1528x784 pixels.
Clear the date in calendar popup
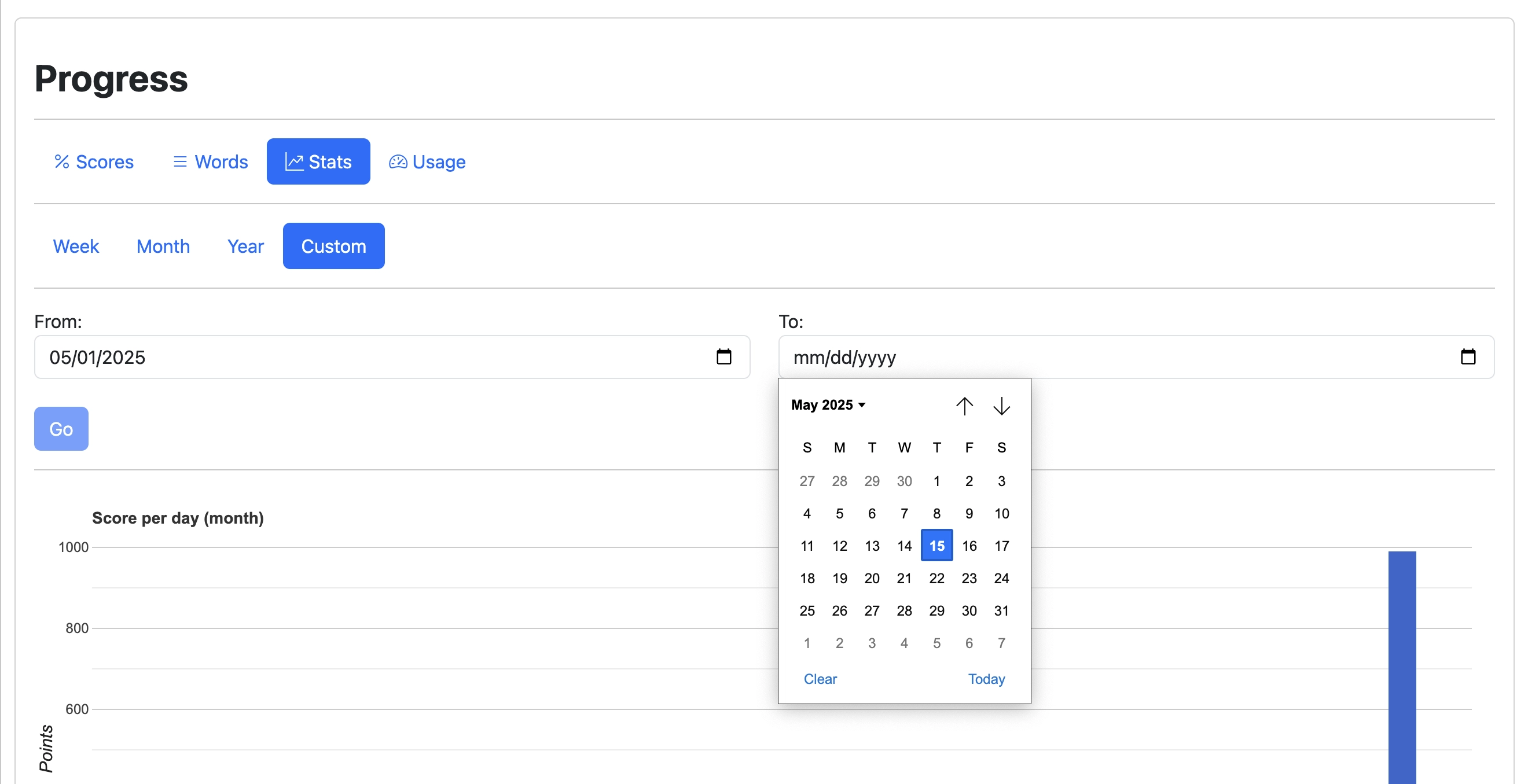point(820,679)
